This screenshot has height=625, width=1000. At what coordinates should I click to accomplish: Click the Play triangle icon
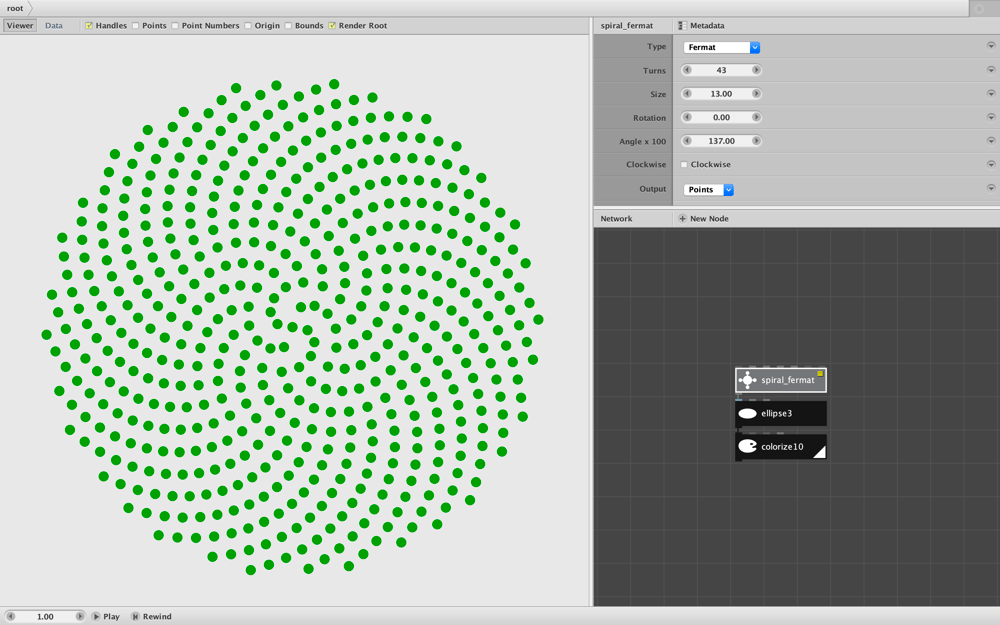(96, 616)
